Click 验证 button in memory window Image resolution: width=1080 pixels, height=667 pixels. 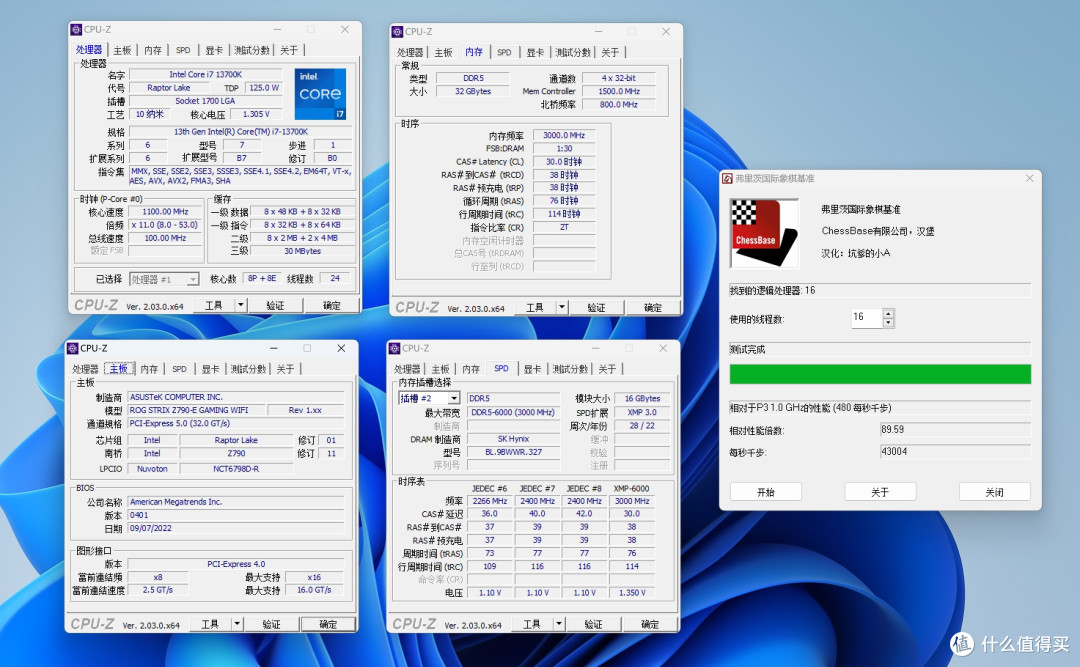596,307
